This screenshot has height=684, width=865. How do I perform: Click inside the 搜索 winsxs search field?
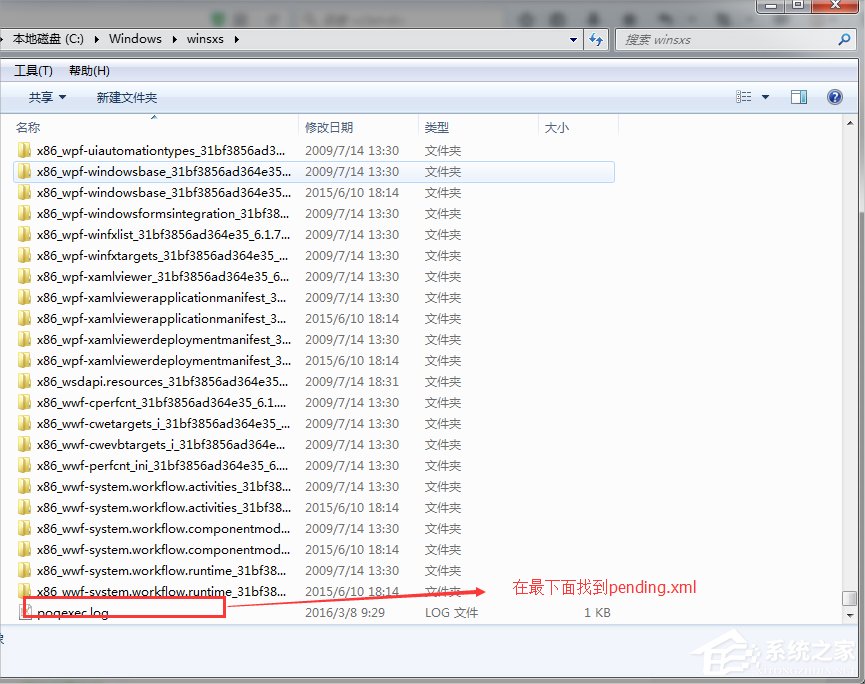(x=720, y=39)
